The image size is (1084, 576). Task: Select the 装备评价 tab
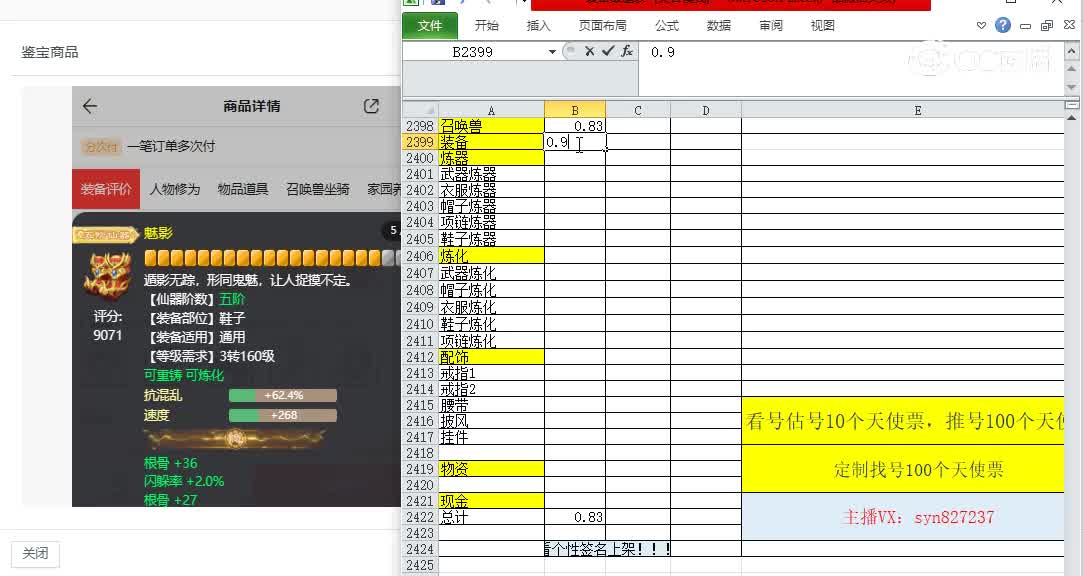click(106, 189)
